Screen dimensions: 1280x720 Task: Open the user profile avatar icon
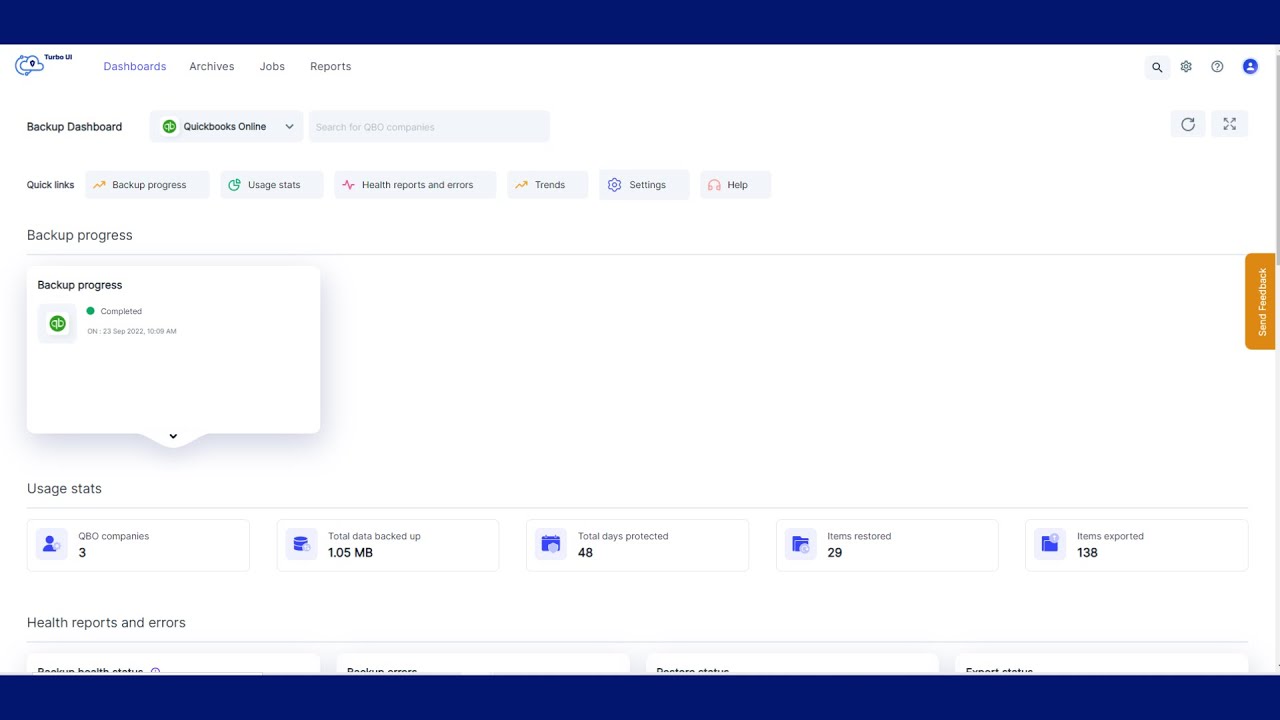(x=1250, y=67)
